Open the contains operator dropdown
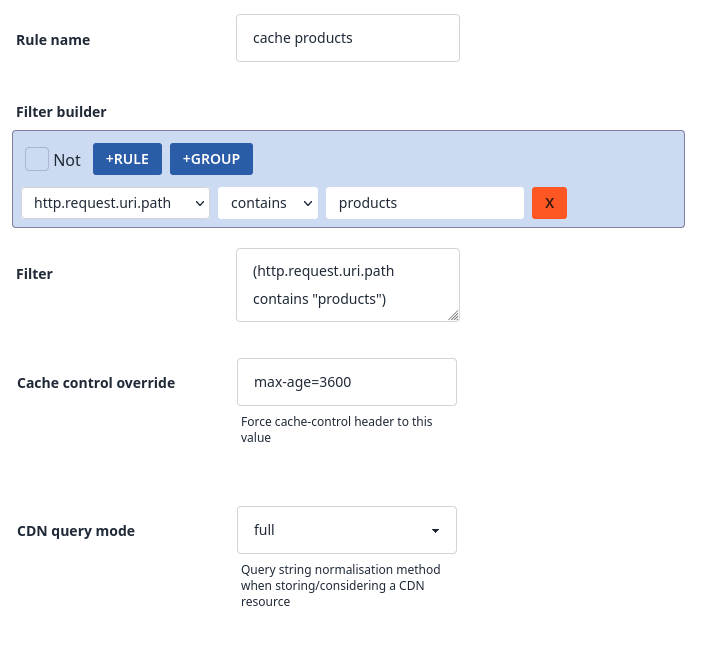The width and height of the screenshot is (705, 656). 268,203
